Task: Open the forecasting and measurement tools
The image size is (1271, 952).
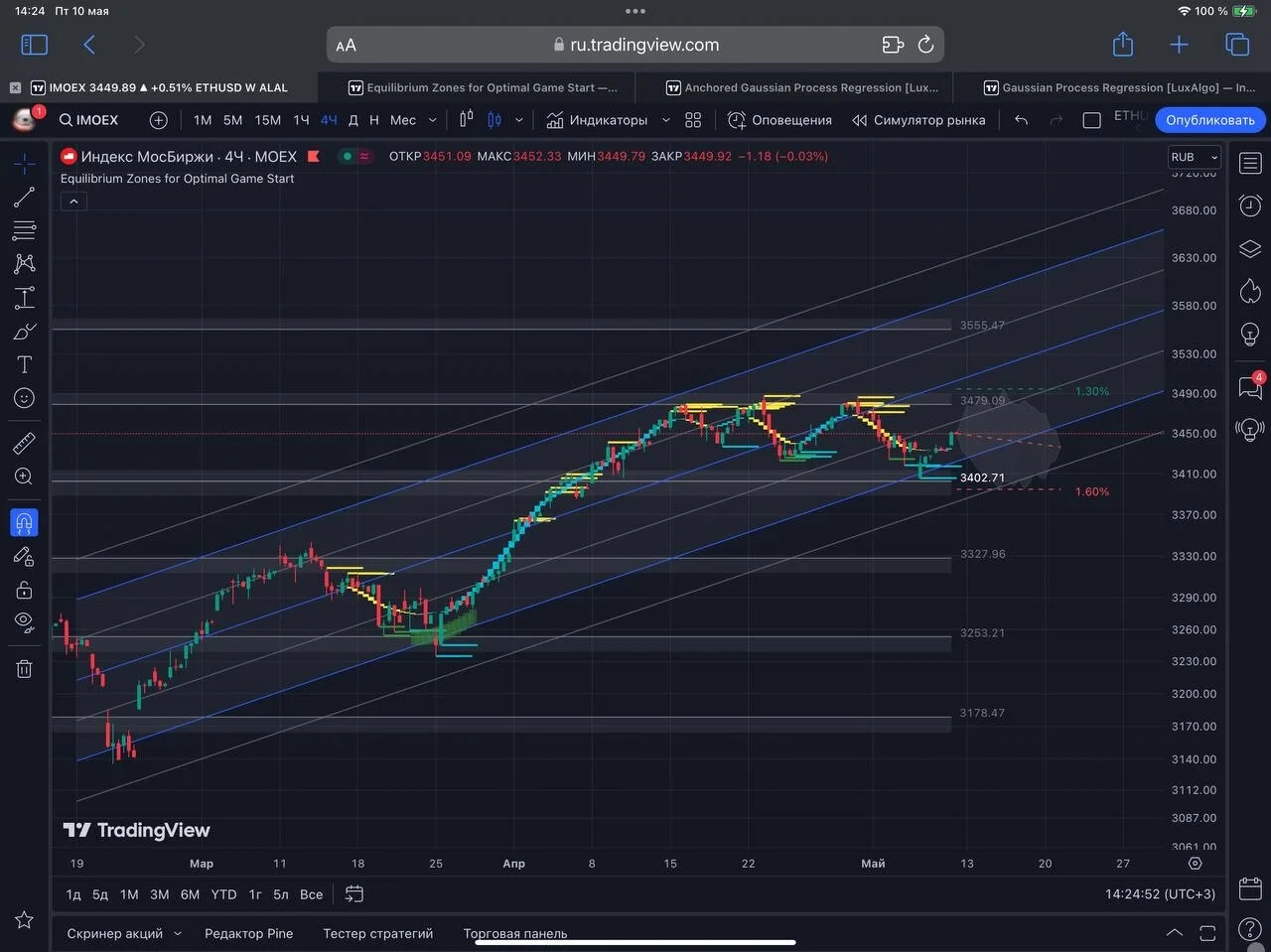Action: coord(25,298)
